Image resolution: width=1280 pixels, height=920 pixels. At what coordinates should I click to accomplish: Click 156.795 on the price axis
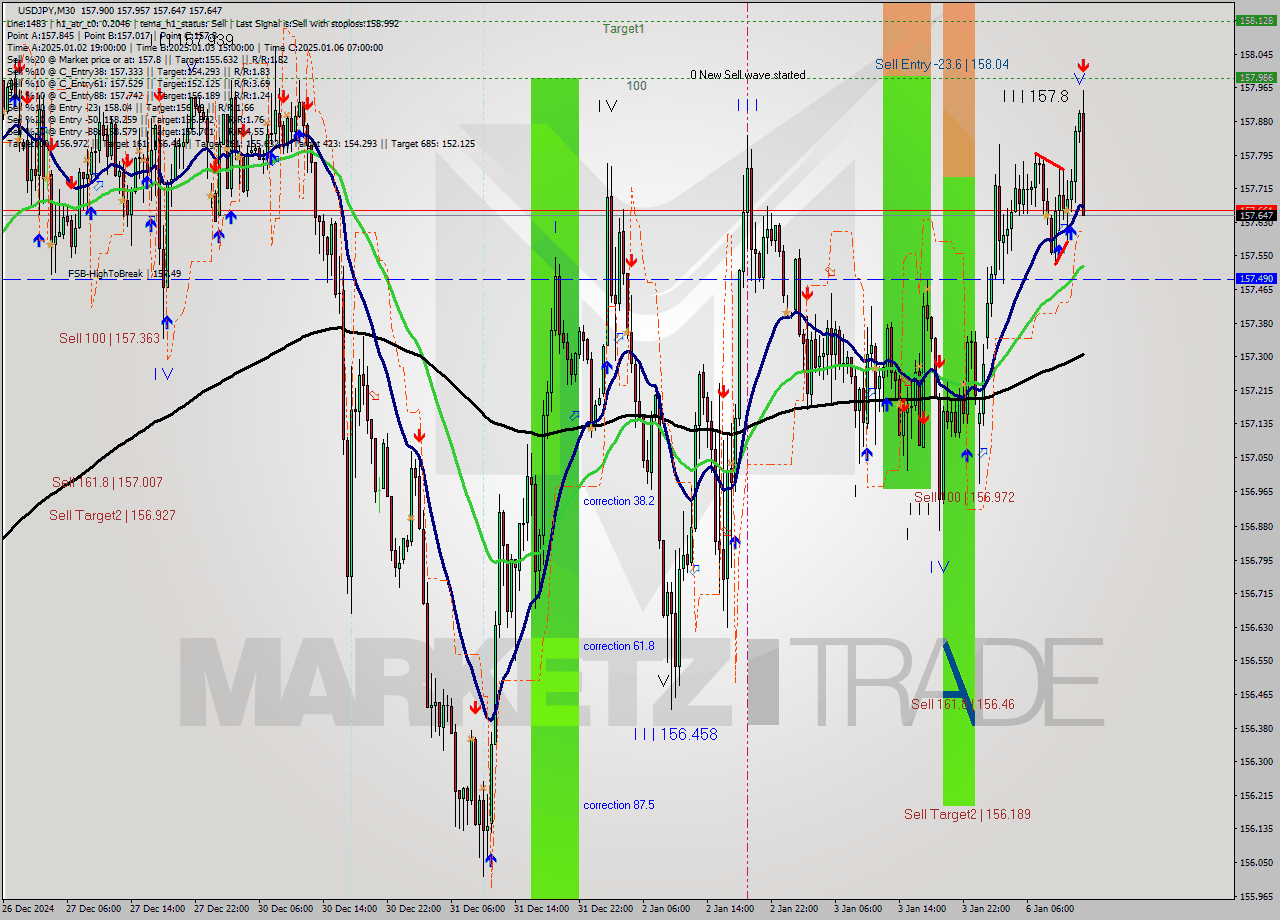(x=1256, y=560)
